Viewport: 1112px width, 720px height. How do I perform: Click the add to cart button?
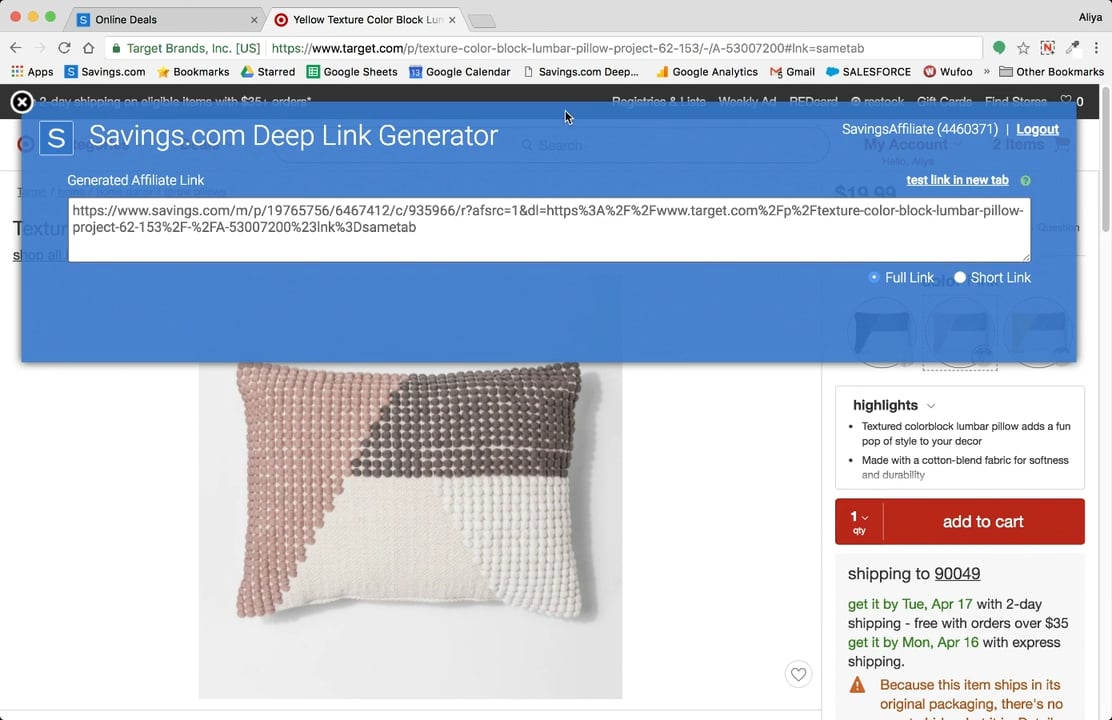point(983,521)
